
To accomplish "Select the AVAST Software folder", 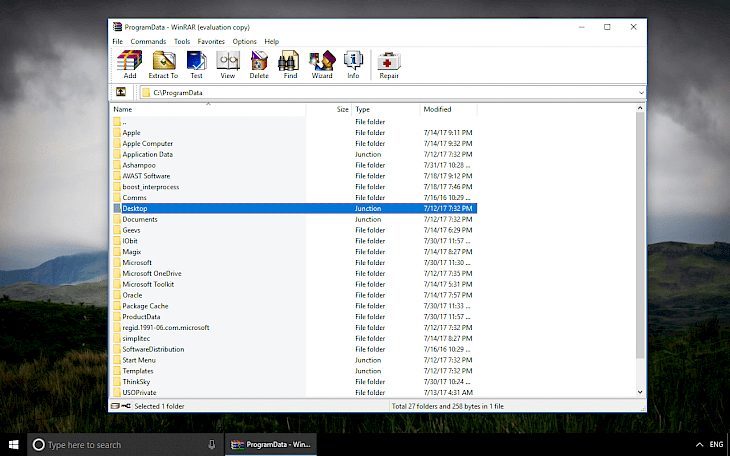I will point(294,176).
